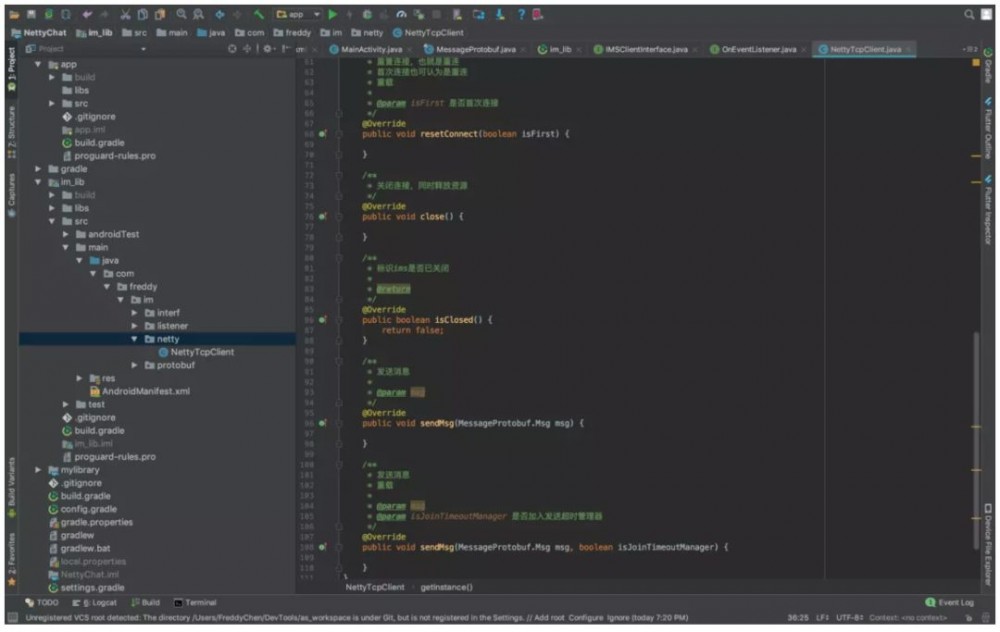Click the Cut scissors icon

pyautogui.click(x=126, y=15)
